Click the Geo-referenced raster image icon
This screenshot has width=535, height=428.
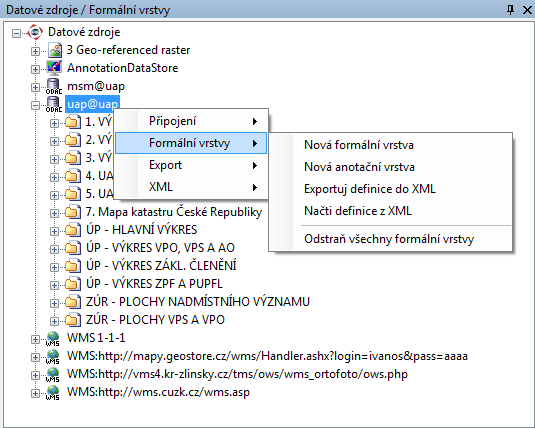55,50
